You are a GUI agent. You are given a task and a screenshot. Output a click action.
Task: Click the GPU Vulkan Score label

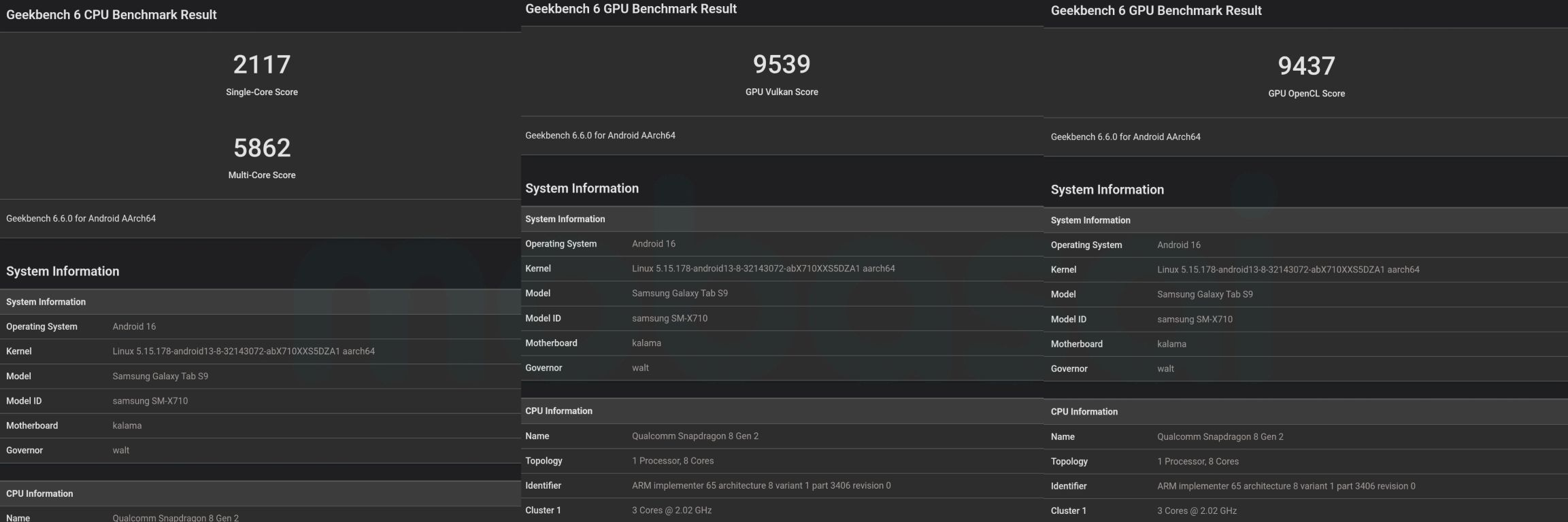782,92
